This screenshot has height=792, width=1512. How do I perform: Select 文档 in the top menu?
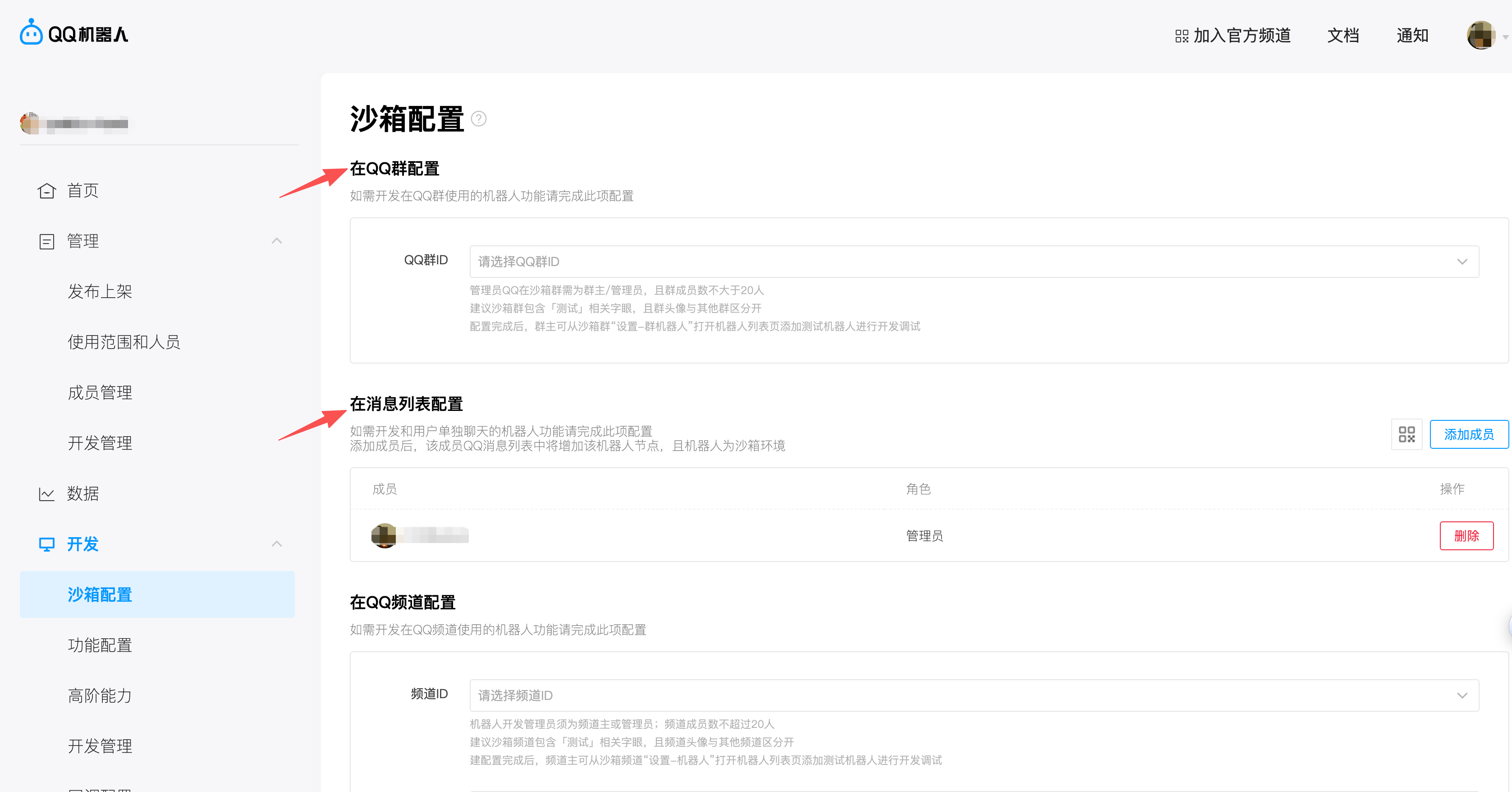point(1343,36)
